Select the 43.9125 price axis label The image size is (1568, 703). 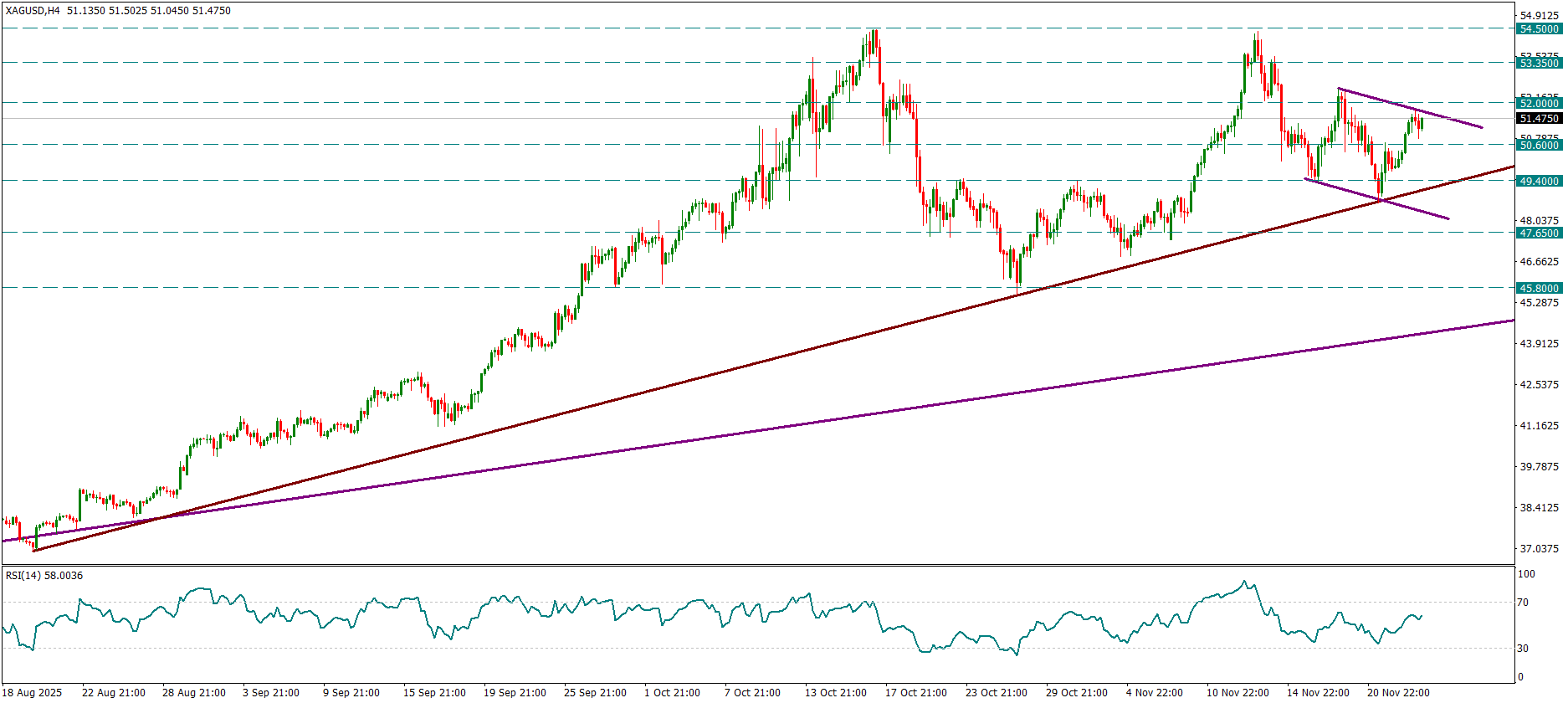(1539, 343)
